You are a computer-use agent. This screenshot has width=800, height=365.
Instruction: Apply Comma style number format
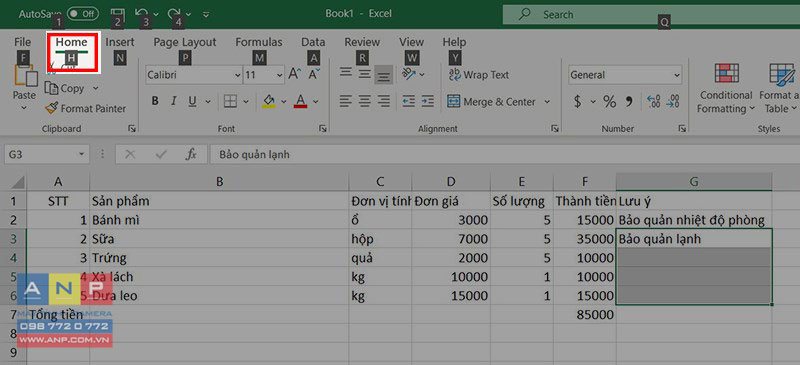click(629, 101)
